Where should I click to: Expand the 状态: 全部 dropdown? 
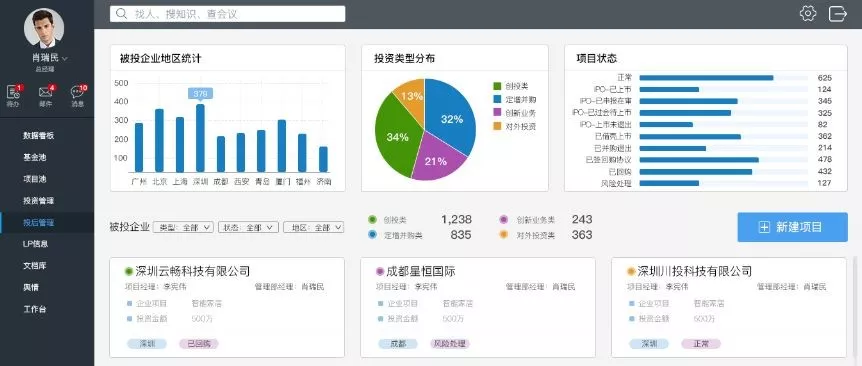pyautogui.click(x=248, y=227)
